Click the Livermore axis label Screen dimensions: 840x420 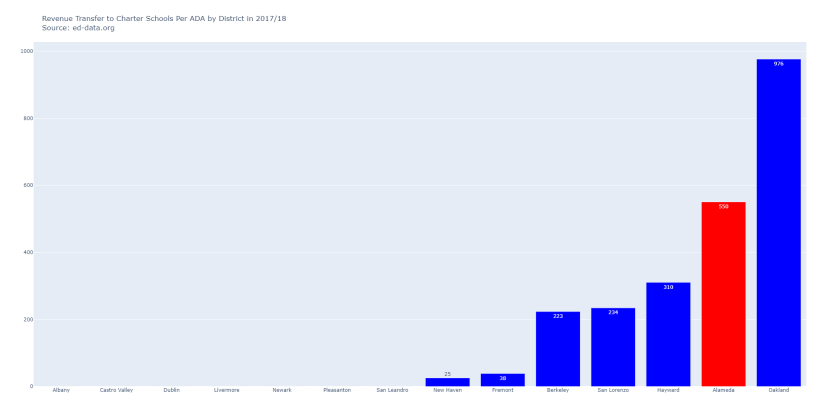[x=227, y=390]
